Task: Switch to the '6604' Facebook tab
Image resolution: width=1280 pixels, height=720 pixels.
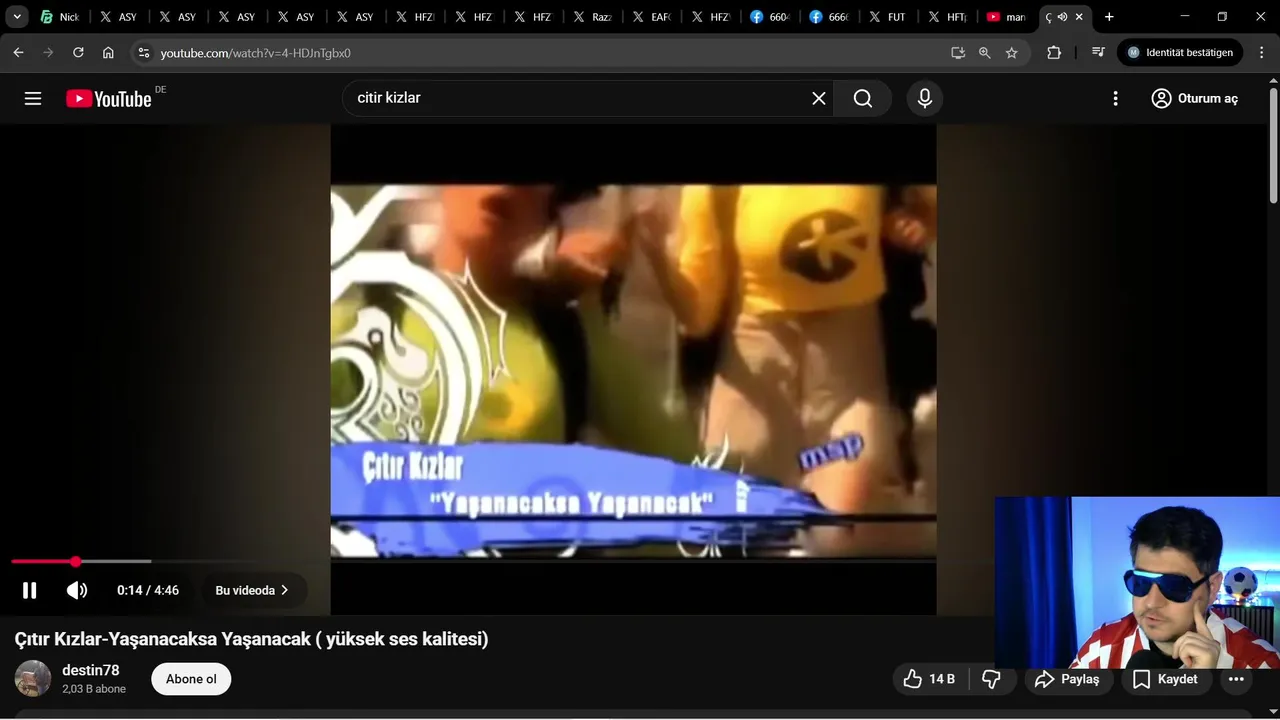Action: (x=770, y=17)
